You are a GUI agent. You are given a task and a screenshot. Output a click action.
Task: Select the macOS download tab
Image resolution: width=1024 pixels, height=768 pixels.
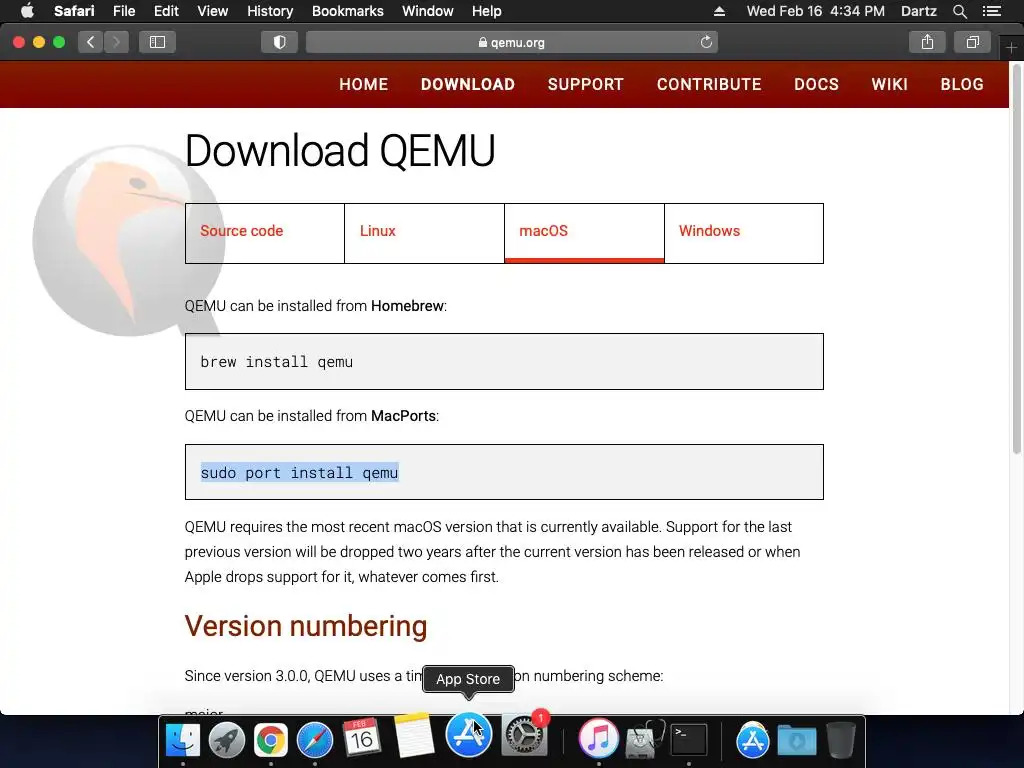(x=584, y=233)
